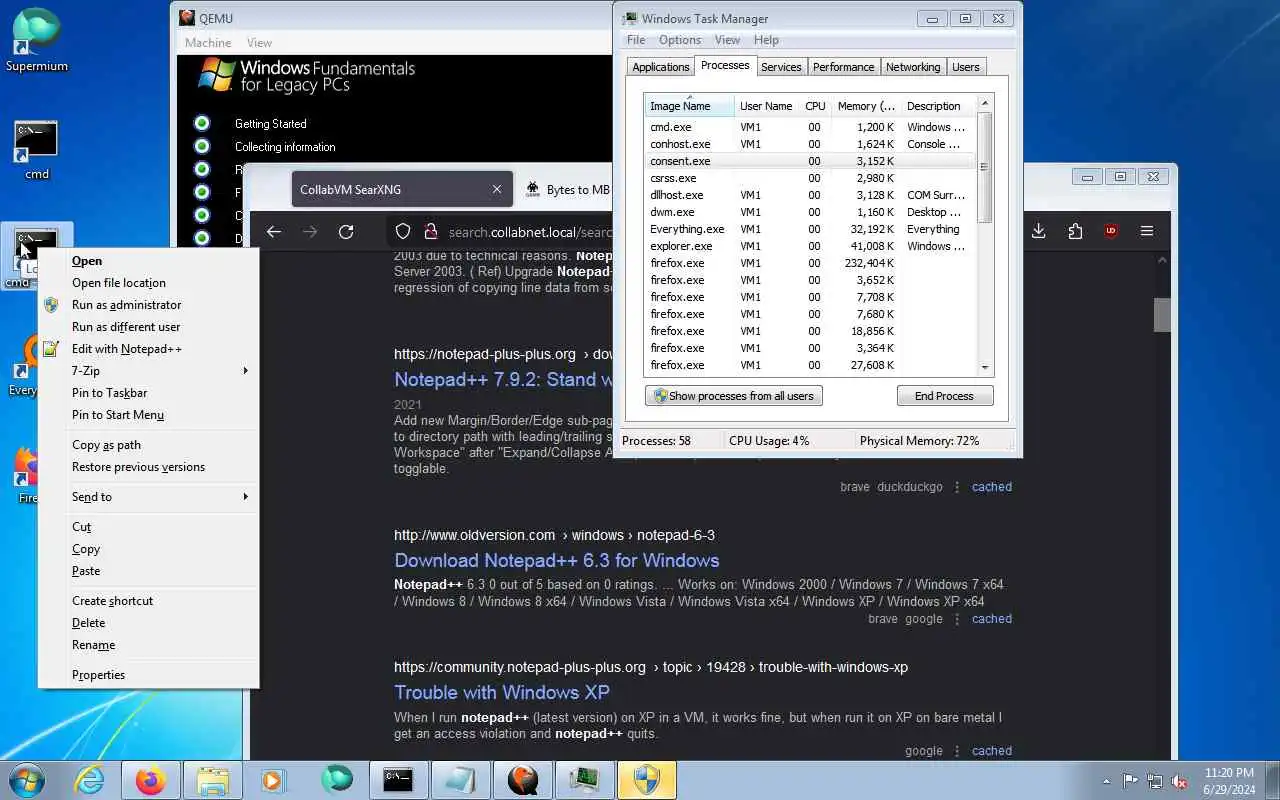The width and height of the screenshot is (1280, 800).
Task: Choose Rename in context menu
Action: coord(148,645)
